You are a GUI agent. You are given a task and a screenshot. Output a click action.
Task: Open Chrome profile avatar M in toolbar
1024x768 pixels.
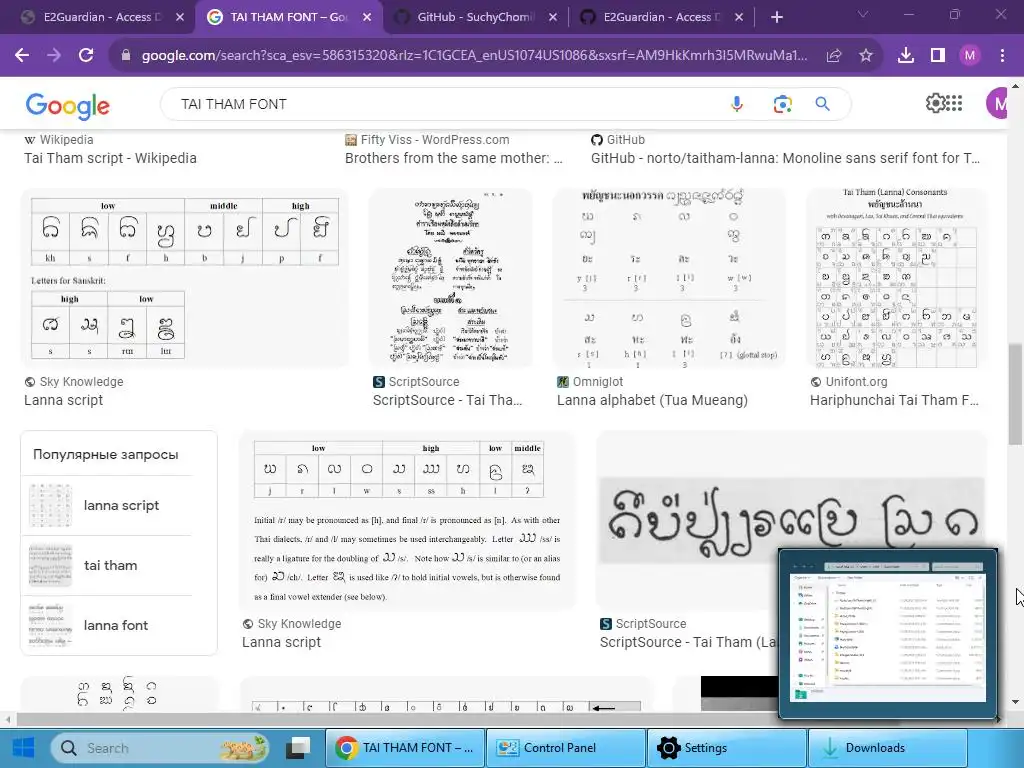tap(970, 56)
